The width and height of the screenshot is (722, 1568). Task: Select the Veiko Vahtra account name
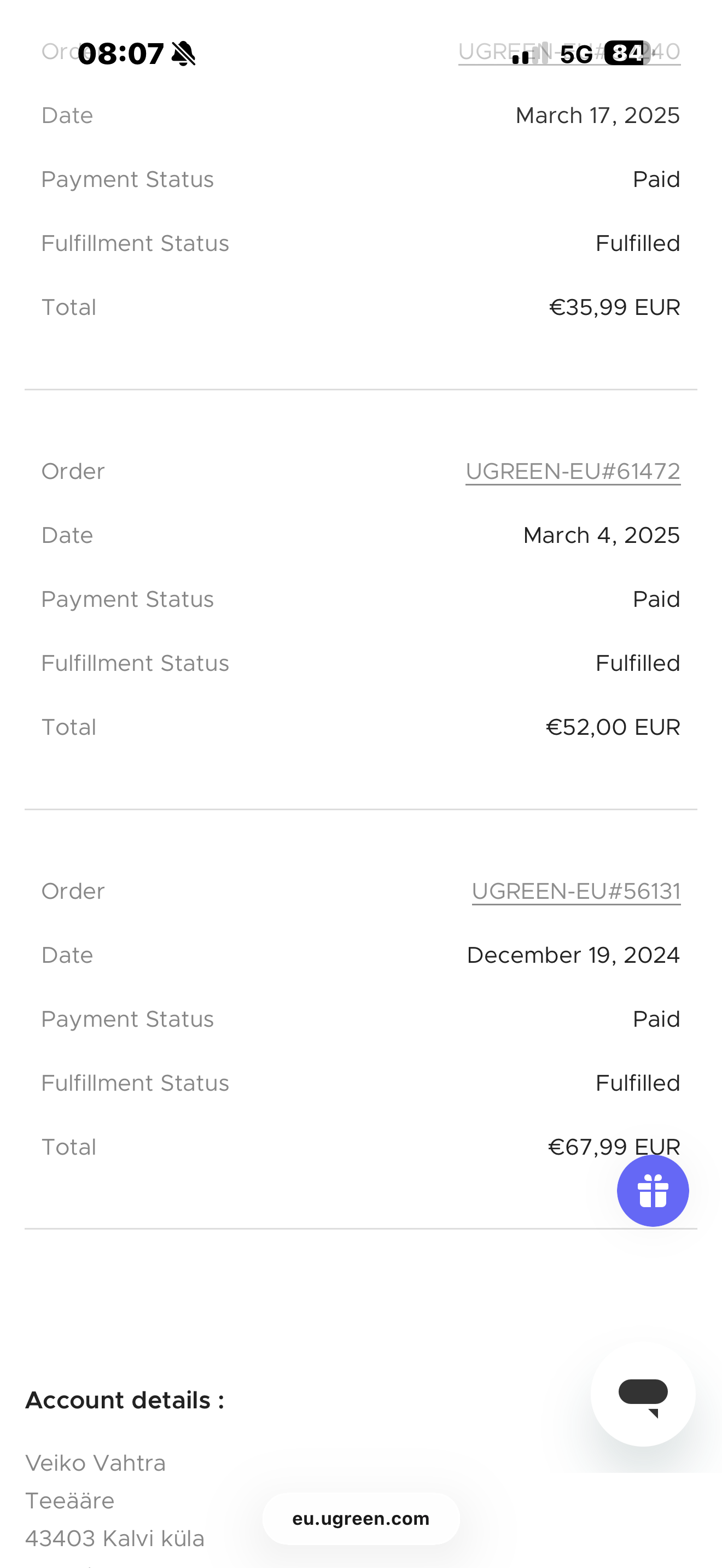[96, 1464]
